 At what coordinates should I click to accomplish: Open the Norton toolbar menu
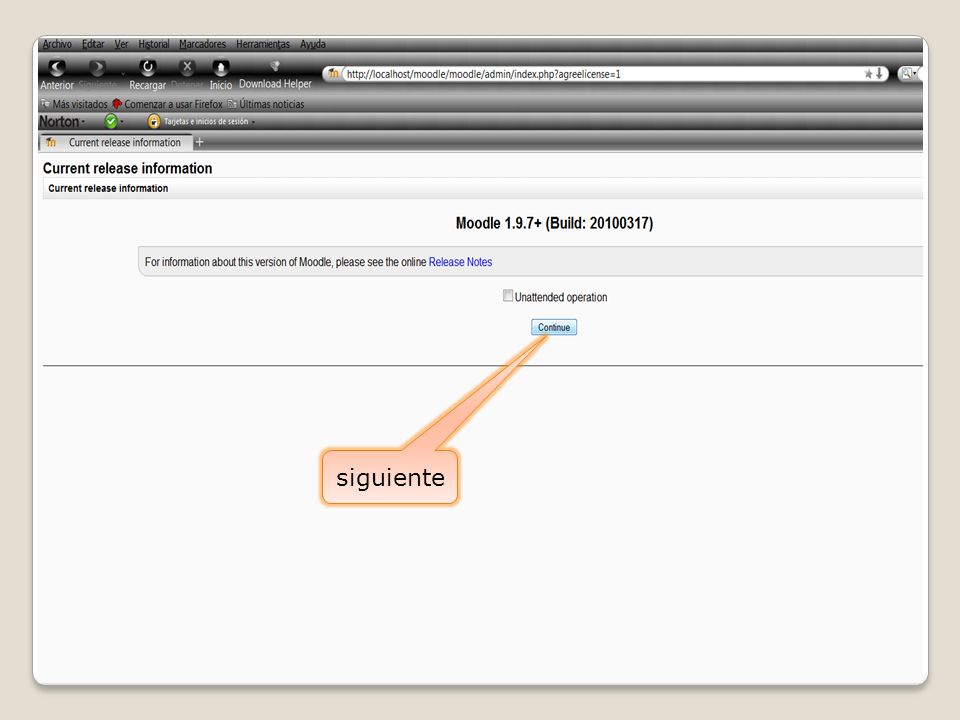pos(62,121)
